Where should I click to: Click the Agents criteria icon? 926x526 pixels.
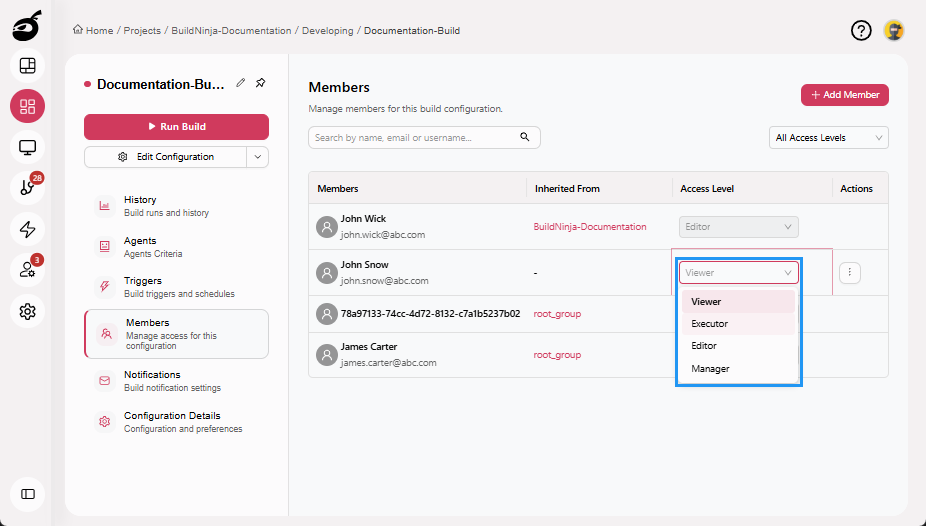(x=105, y=246)
